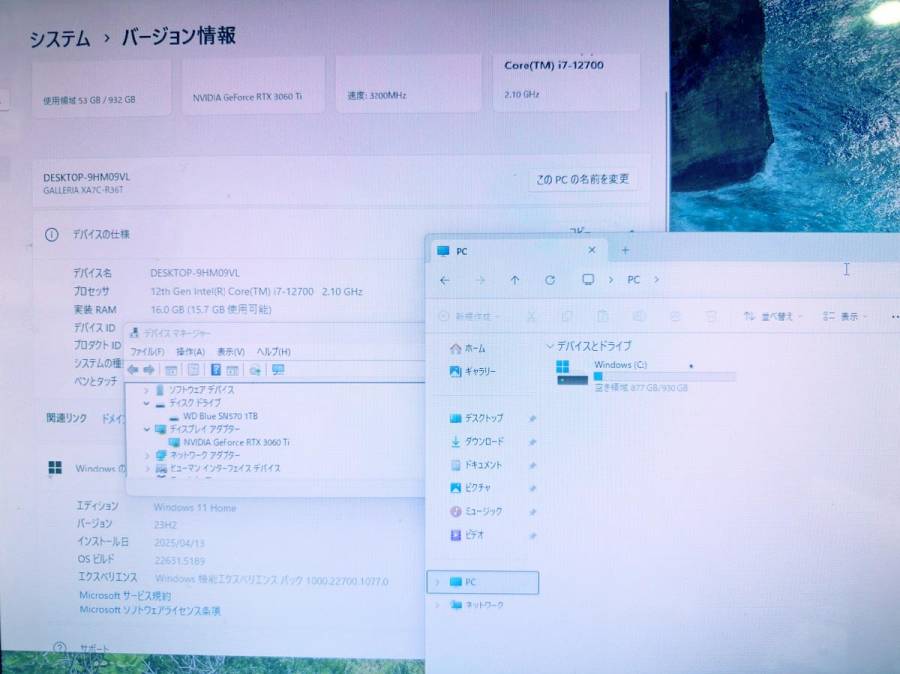
Task: Open the 並べ替え sort dropdown
Action: pyautogui.click(x=773, y=316)
